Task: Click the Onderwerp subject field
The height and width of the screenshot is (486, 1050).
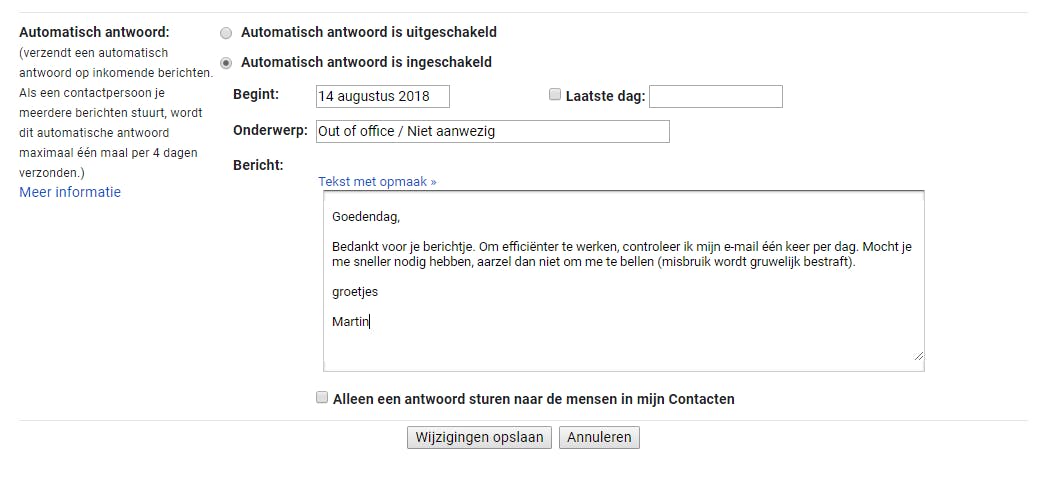Action: pyautogui.click(x=491, y=131)
